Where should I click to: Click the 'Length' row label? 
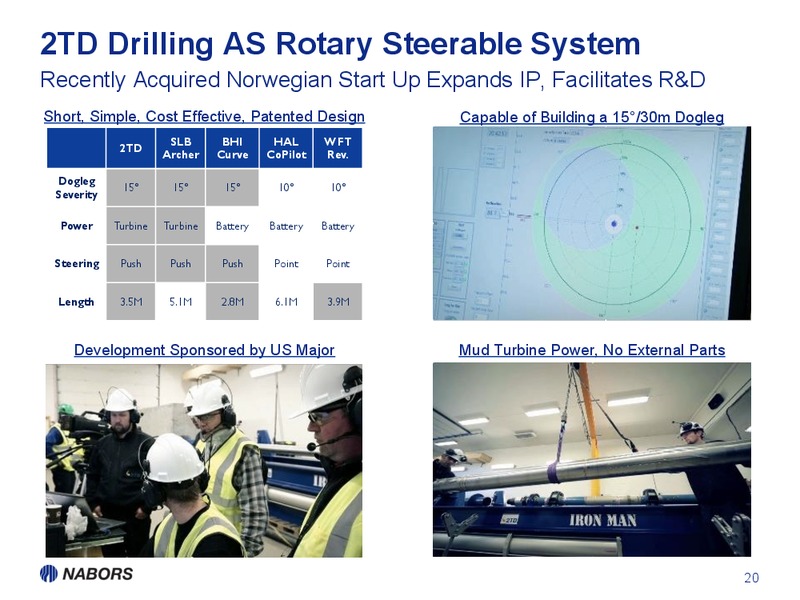[76, 302]
